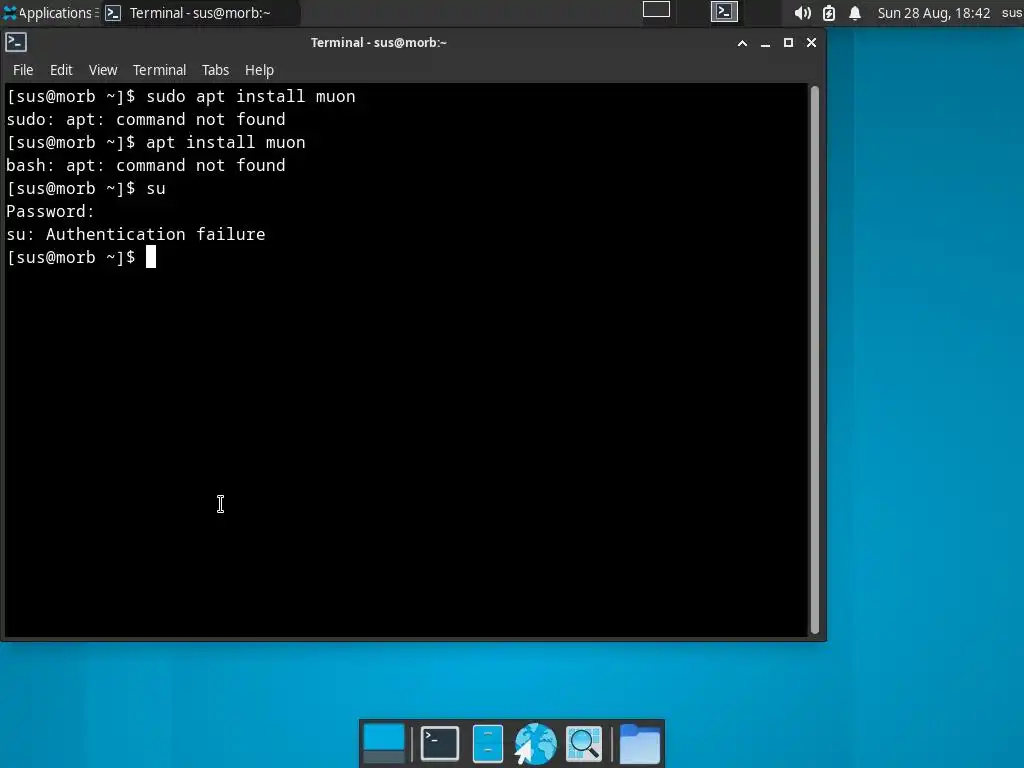This screenshot has width=1024, height=768.
Task: Open the View menu
Action: [x=103, y=70]
